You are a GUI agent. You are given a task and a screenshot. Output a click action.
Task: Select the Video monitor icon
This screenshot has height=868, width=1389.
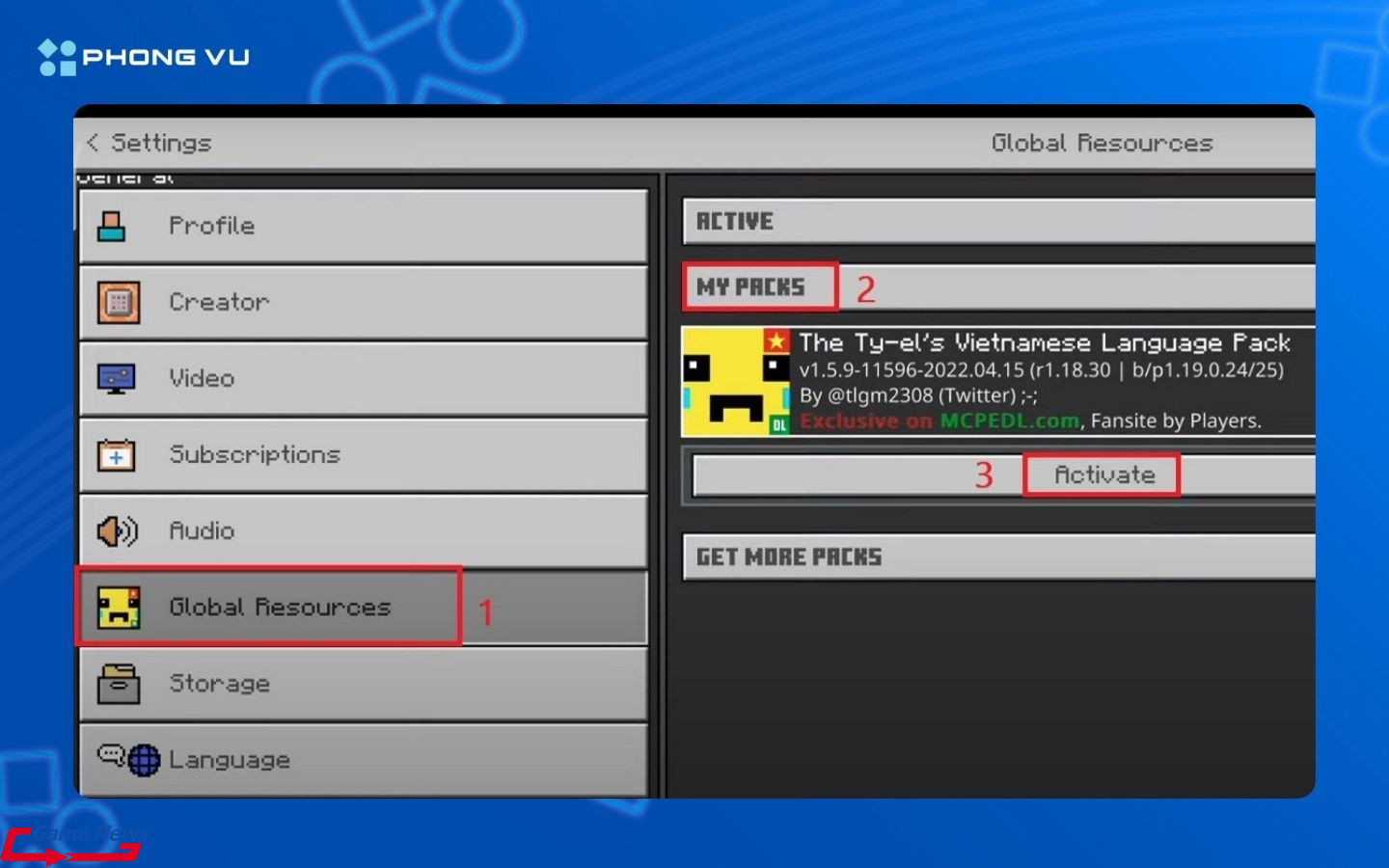[117, 378]
